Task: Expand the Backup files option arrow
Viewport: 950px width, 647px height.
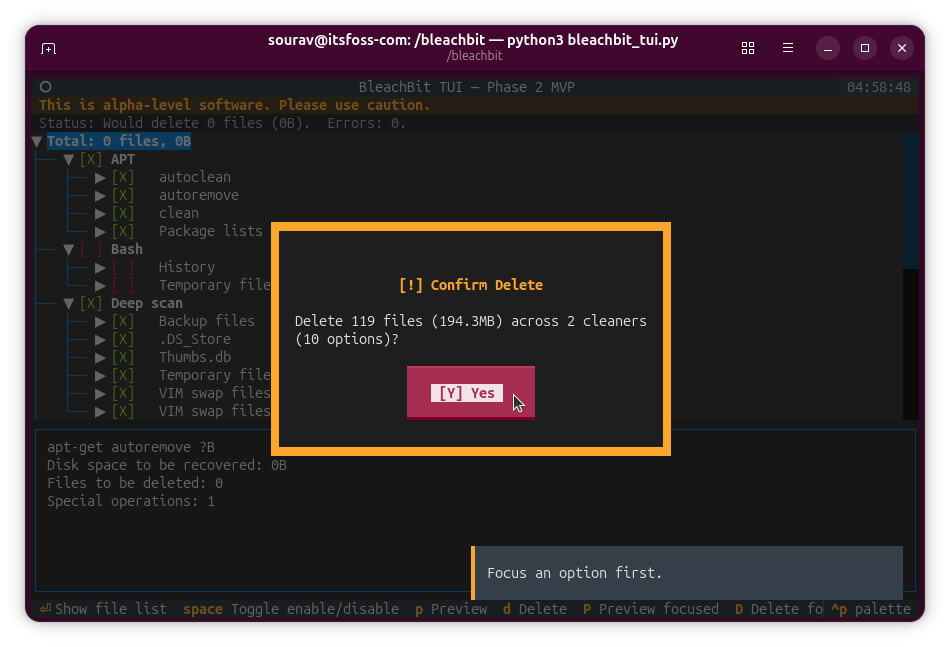Action: pyautogui.click(x=101, y=321)
